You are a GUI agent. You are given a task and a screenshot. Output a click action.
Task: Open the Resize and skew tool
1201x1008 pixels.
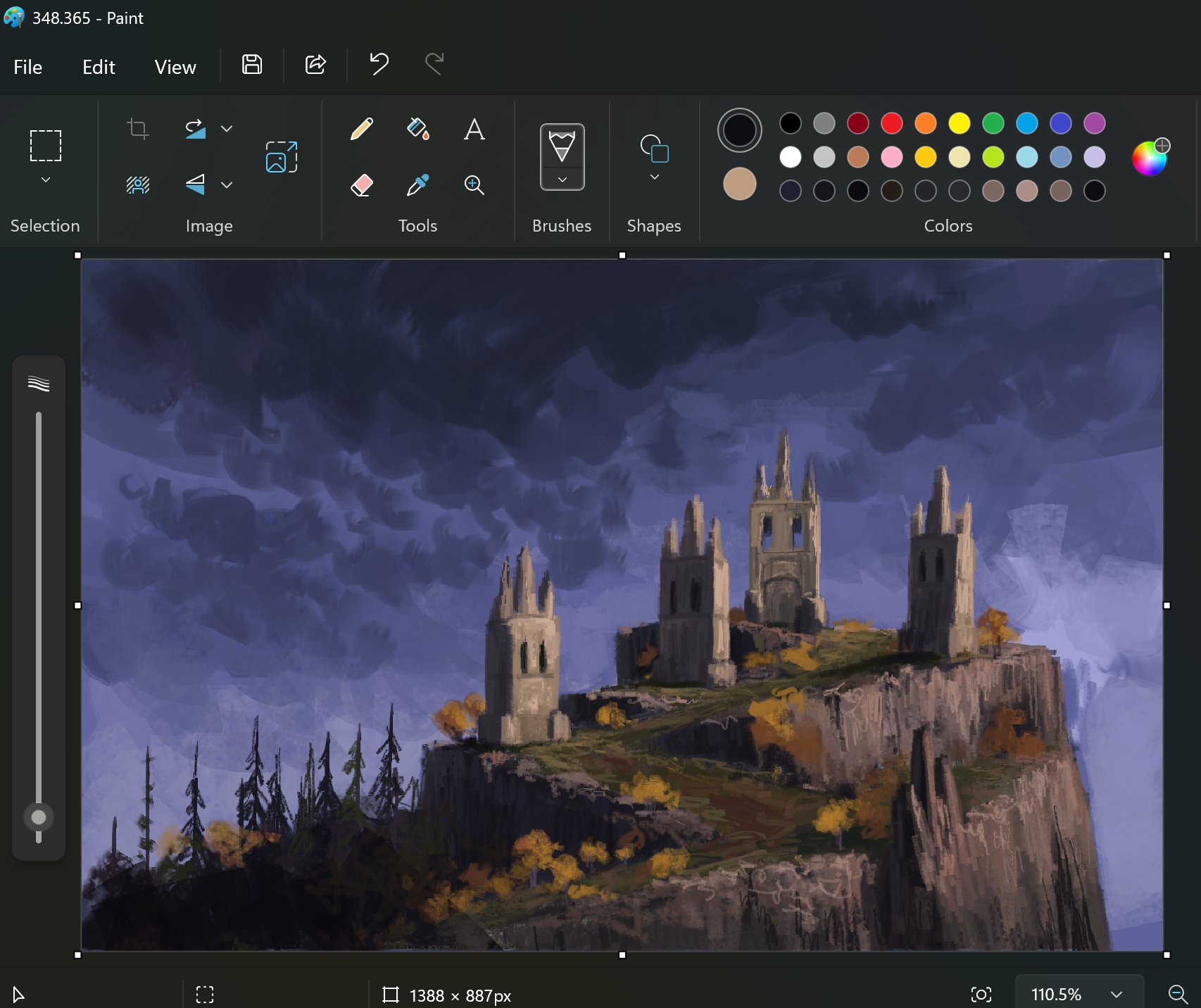click(282, 157)
